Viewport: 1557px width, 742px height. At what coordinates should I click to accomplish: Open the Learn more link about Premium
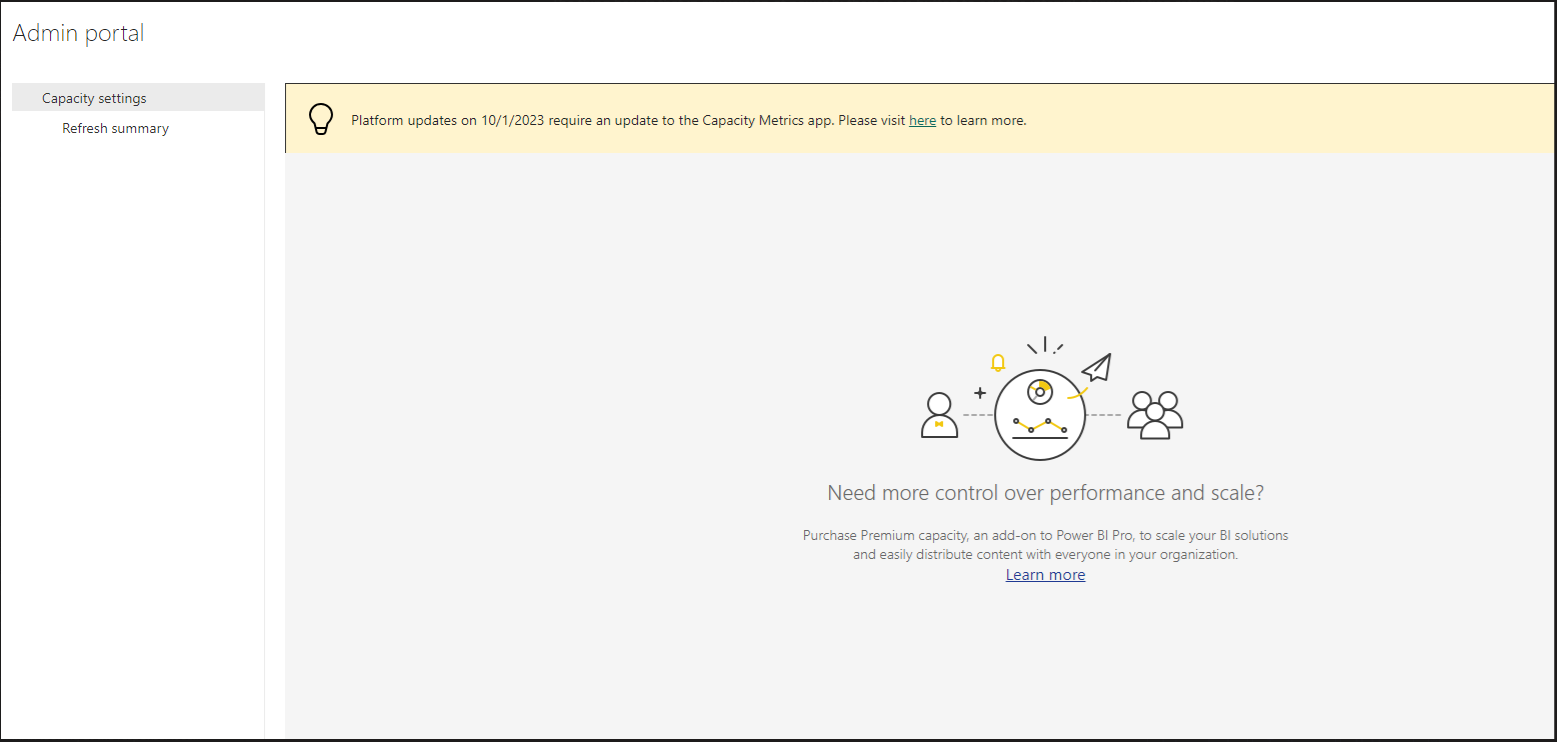1045,575
